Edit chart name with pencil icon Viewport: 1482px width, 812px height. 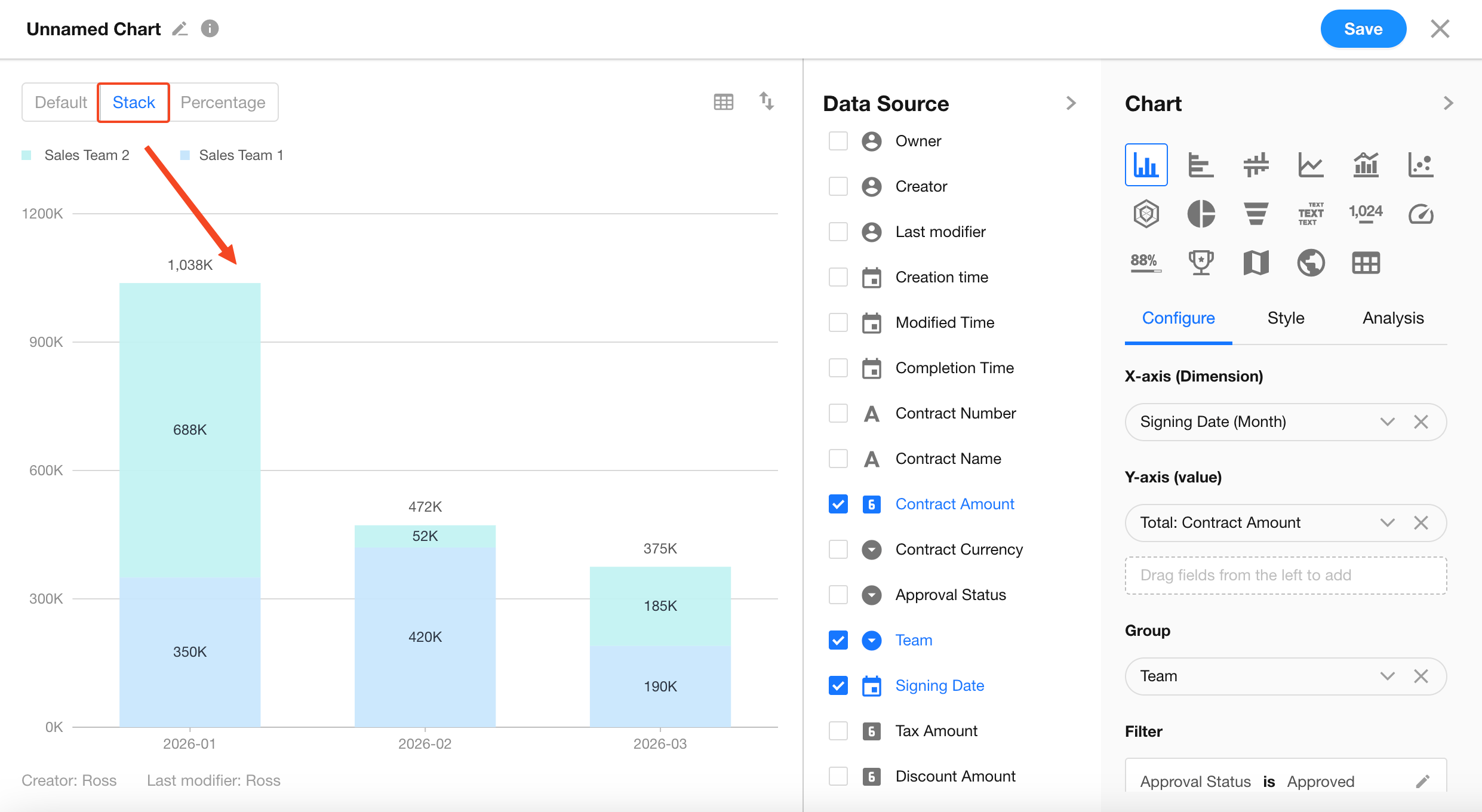180,29
